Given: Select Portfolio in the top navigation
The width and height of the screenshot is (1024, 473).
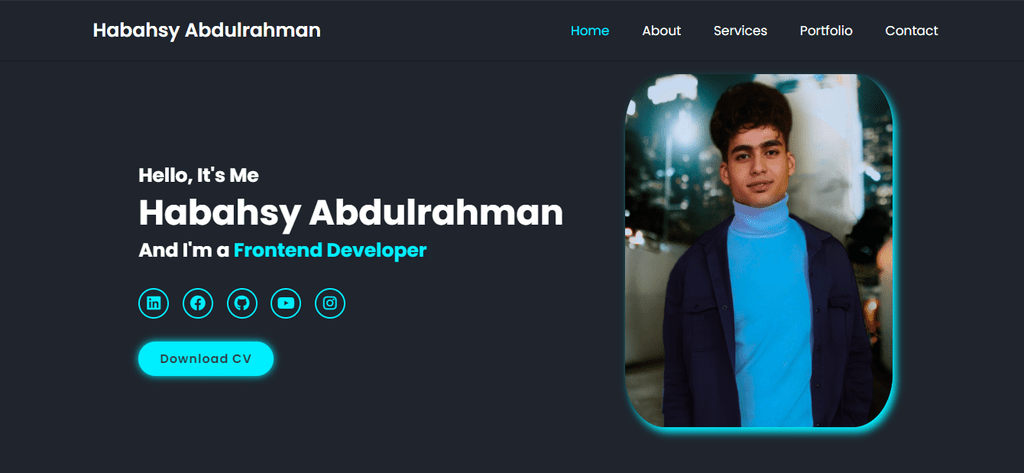Looking at the screenshot, I should point(826,31).
